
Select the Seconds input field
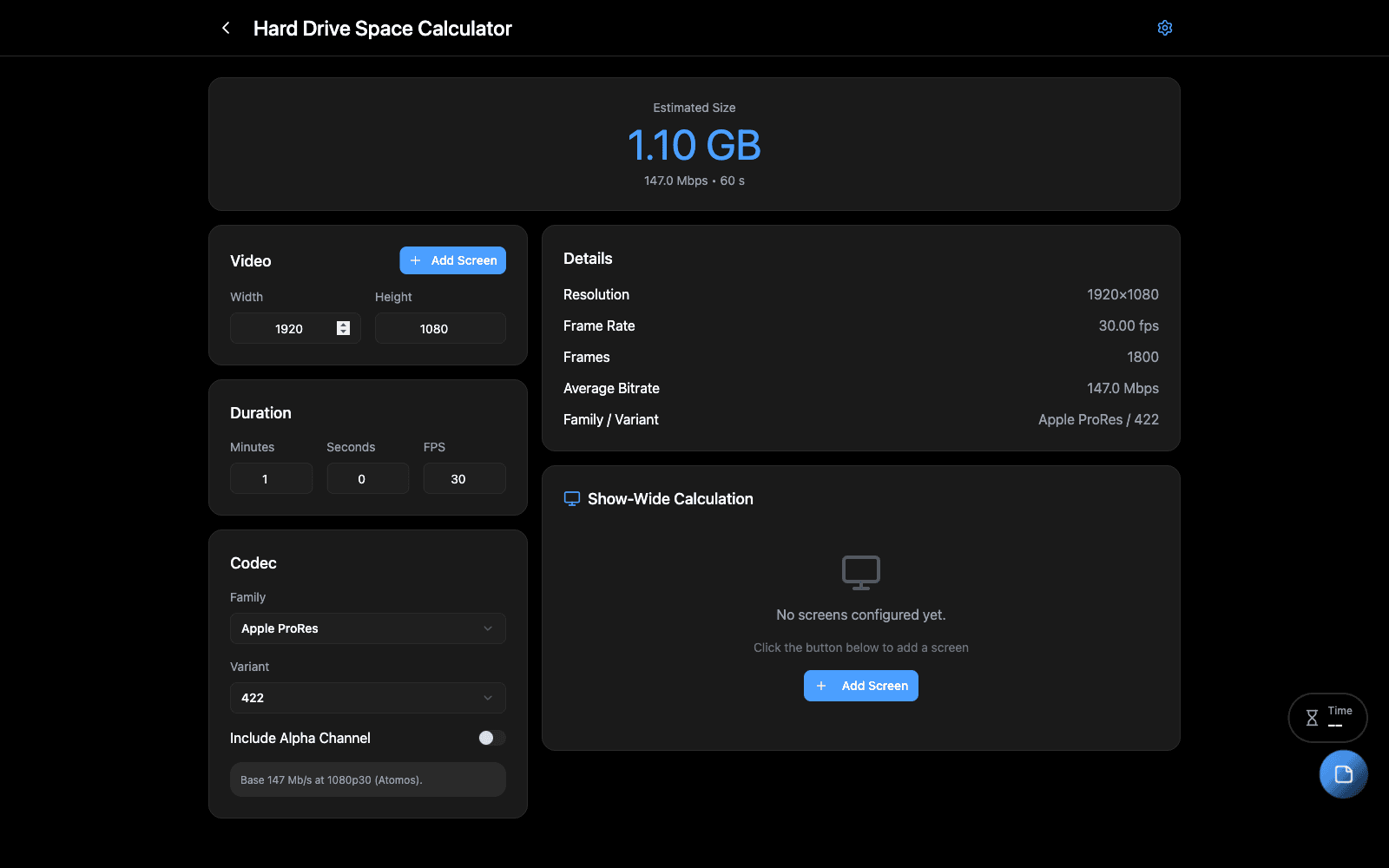368,478
